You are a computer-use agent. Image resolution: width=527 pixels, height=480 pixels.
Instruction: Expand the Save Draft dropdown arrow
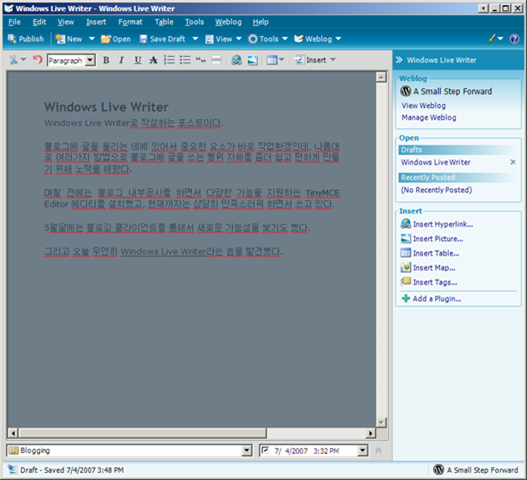pos(195,39)
